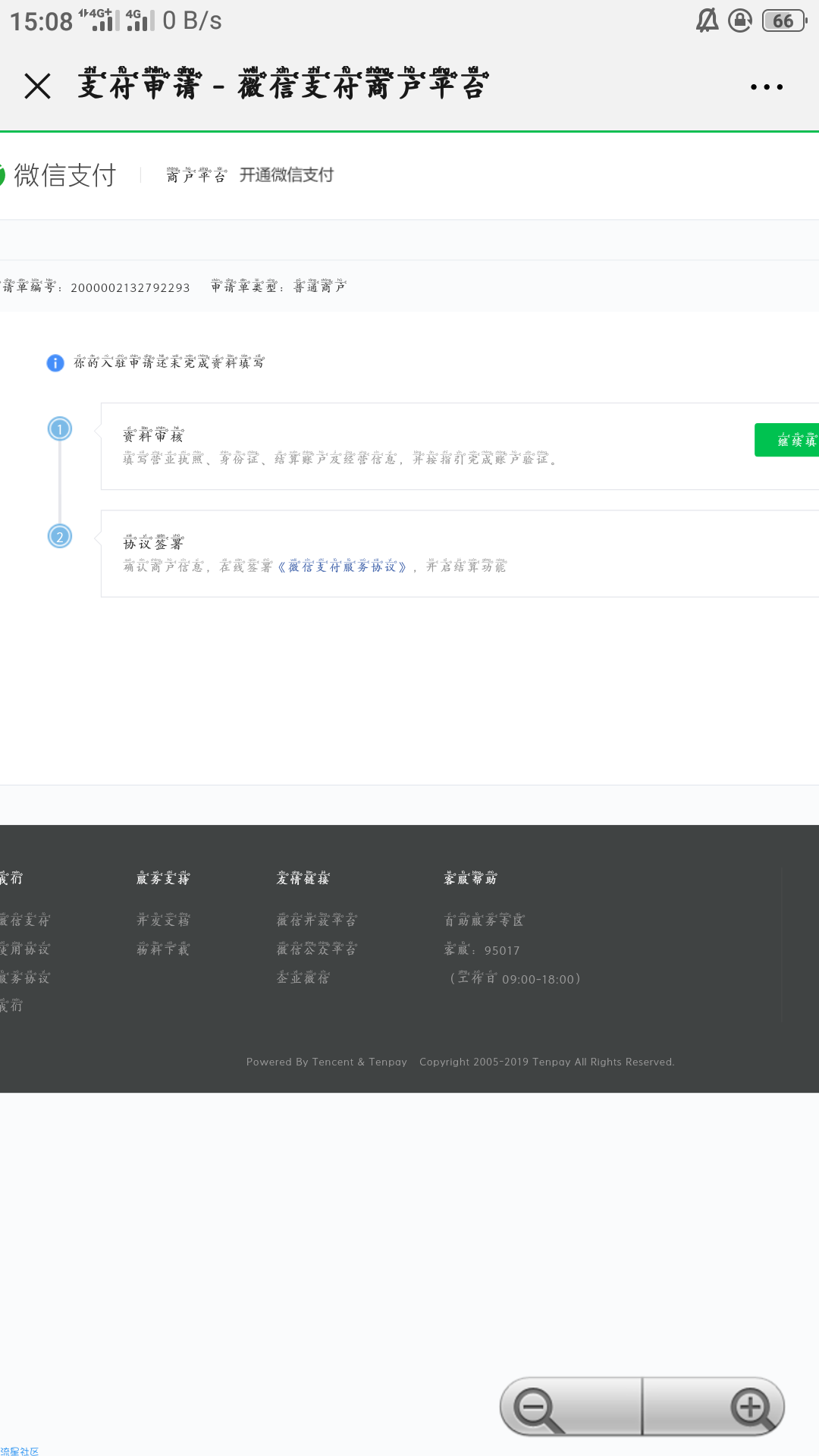Click the step 1 circle marker

[60, 429]
